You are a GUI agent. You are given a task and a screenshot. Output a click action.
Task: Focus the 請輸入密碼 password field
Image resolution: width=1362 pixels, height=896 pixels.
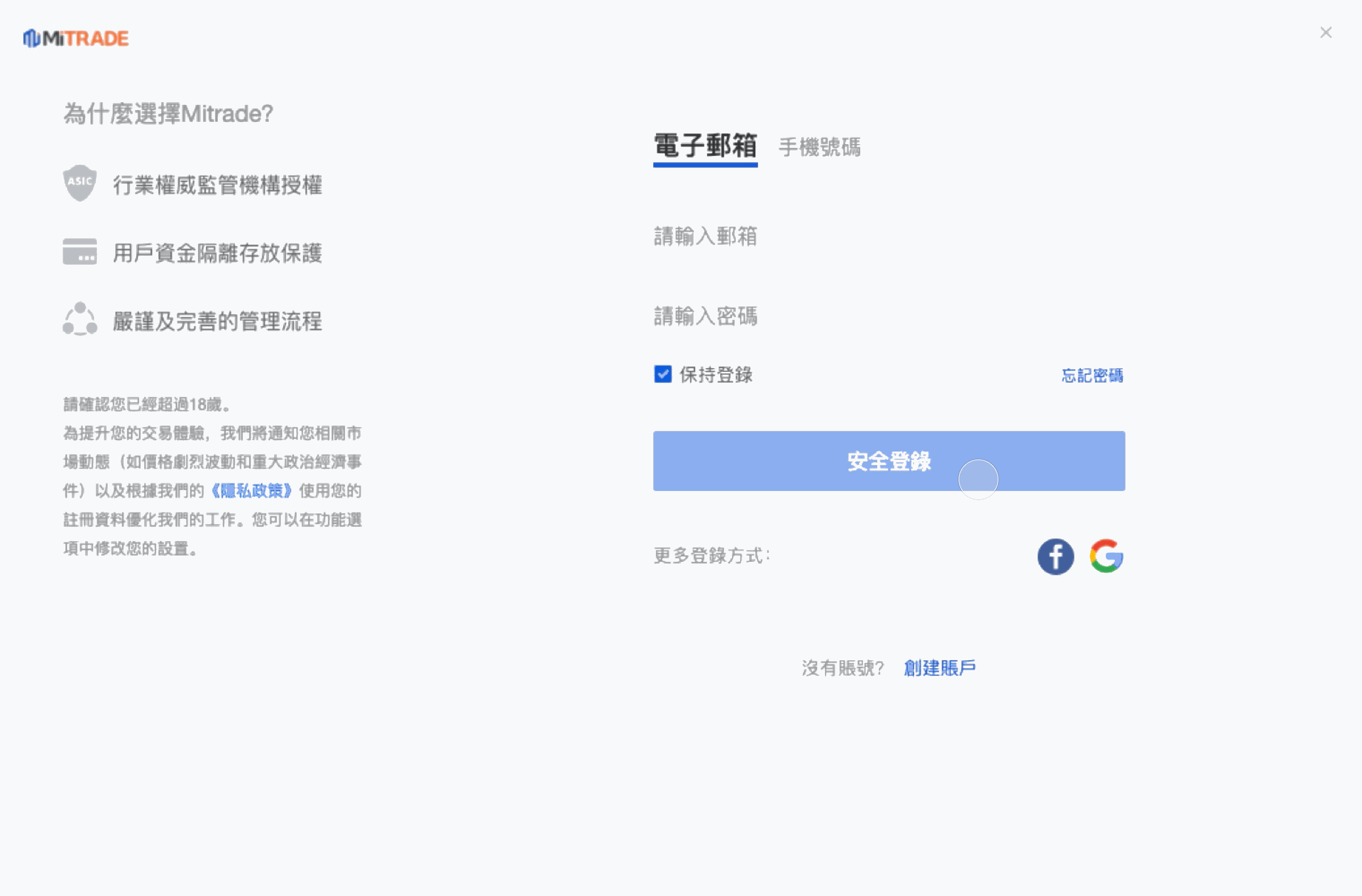[x=888, y=316]
